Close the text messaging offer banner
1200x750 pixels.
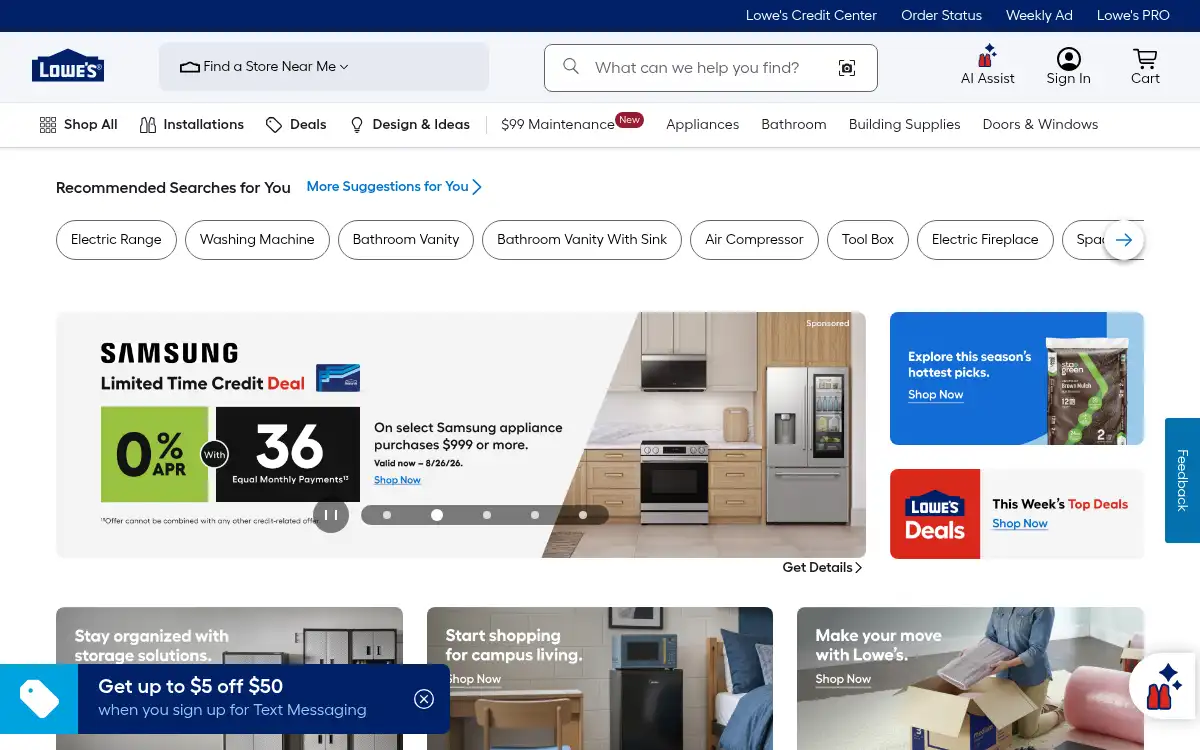[x=424, y=699]
